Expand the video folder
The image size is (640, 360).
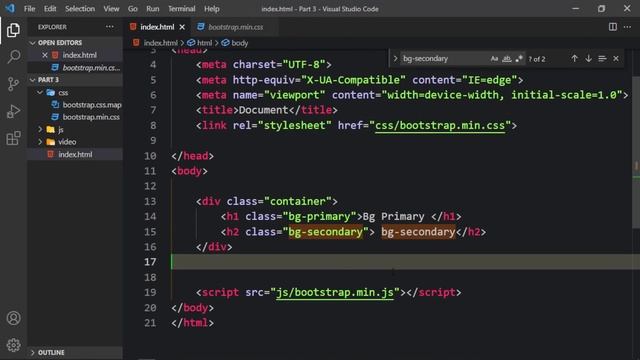point(40,142)
